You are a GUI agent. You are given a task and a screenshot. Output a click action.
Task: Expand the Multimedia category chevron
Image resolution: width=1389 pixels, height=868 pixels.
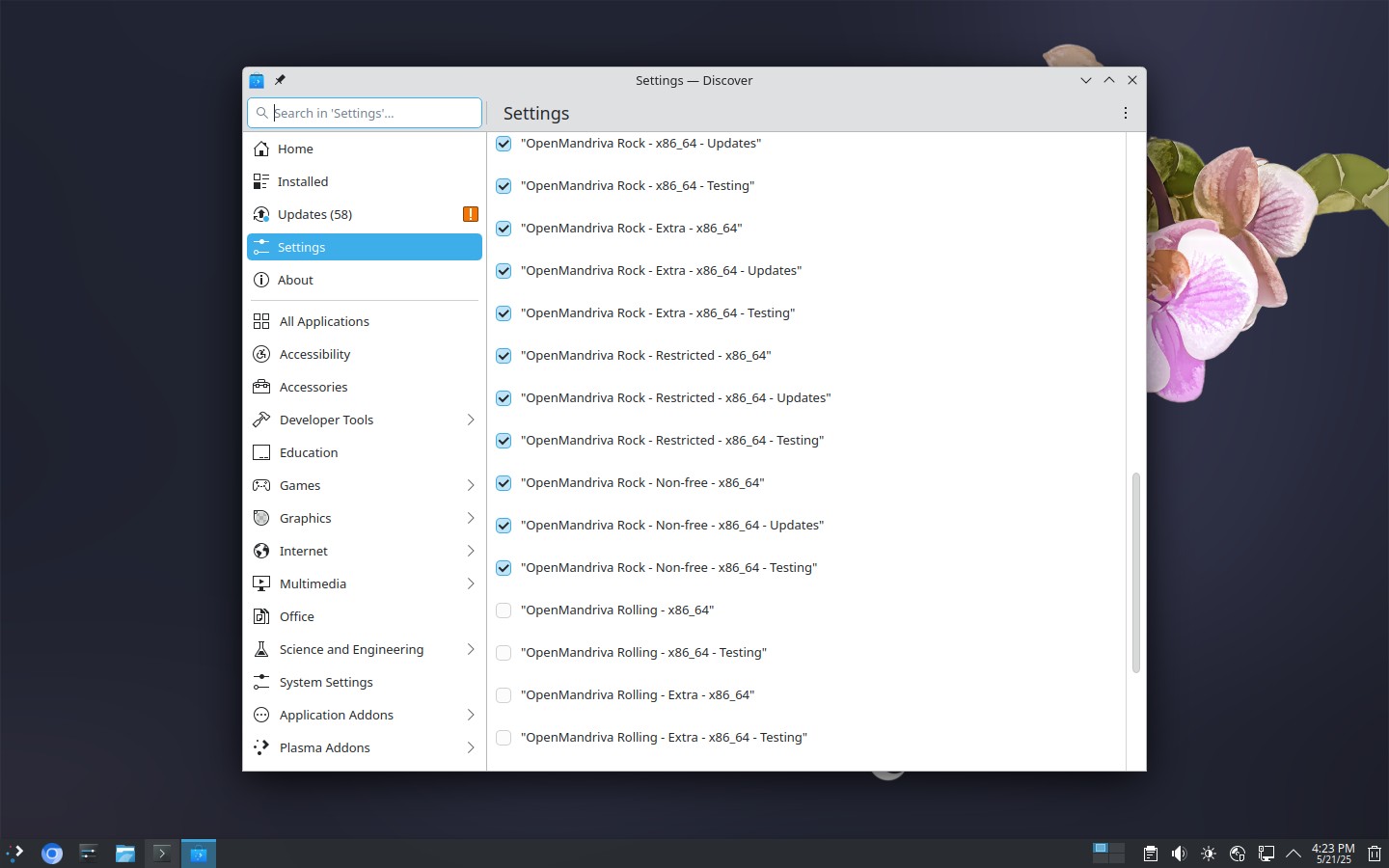click(x=471, y=583)
